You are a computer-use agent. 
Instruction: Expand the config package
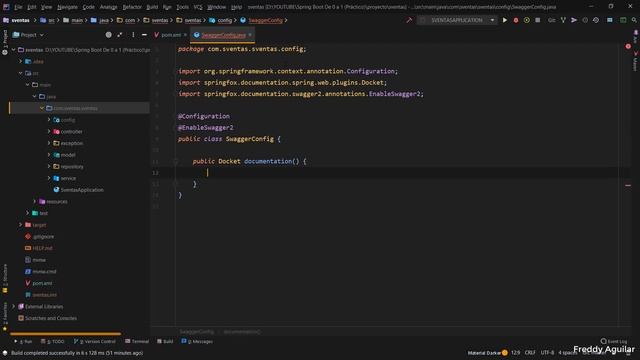pos(49,120)
